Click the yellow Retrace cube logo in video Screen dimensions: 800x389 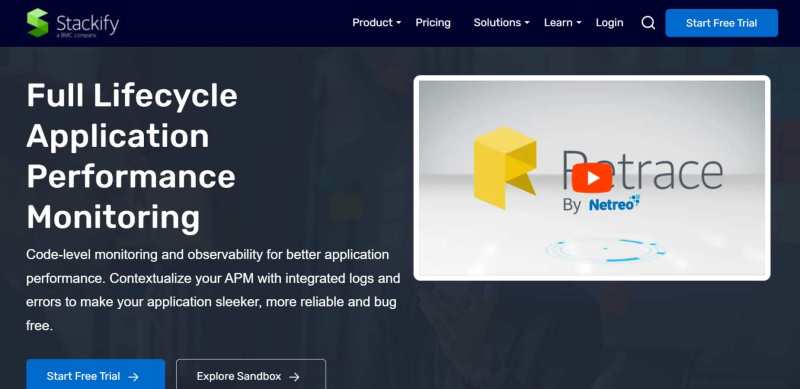505,167
